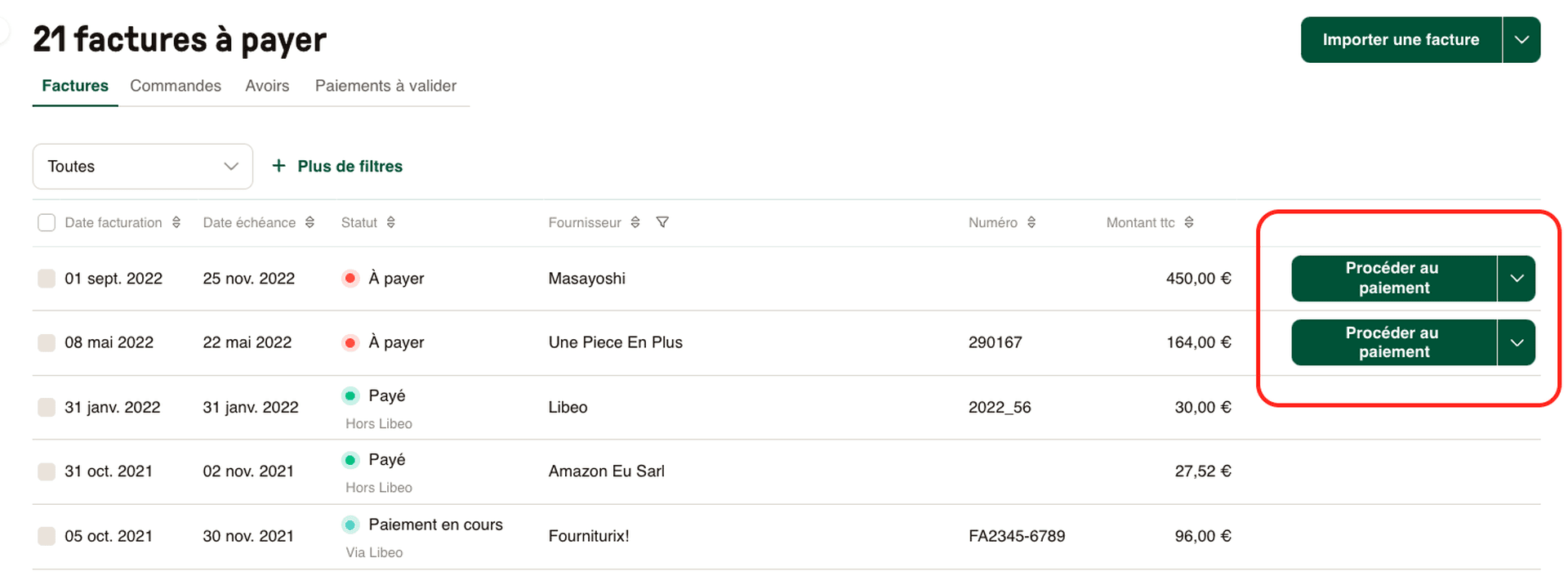Viewport: 1568px width, 576px height.
Task: Switch to the Commandes tab
Action: click(175, 85)
